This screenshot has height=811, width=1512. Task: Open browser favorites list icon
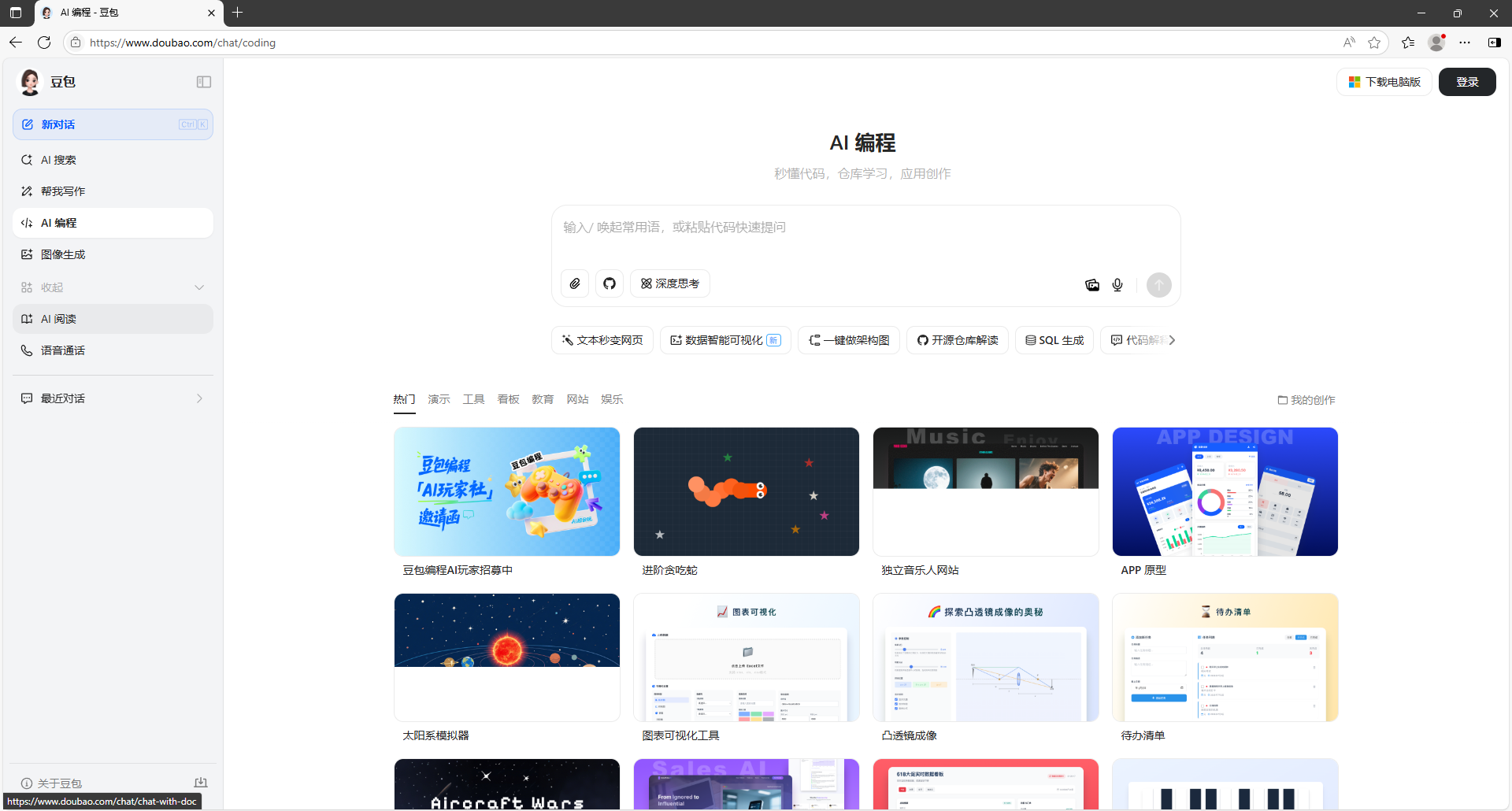coord(1408,43)
